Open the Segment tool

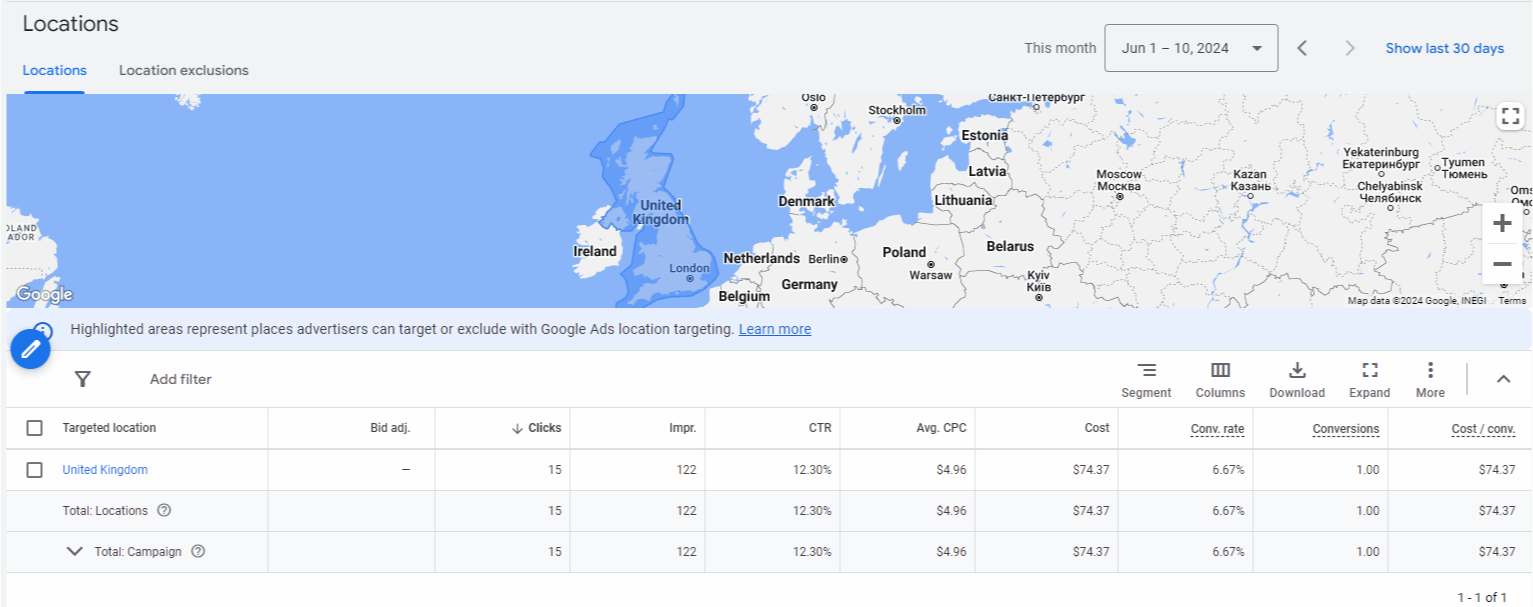[1146, 380]
